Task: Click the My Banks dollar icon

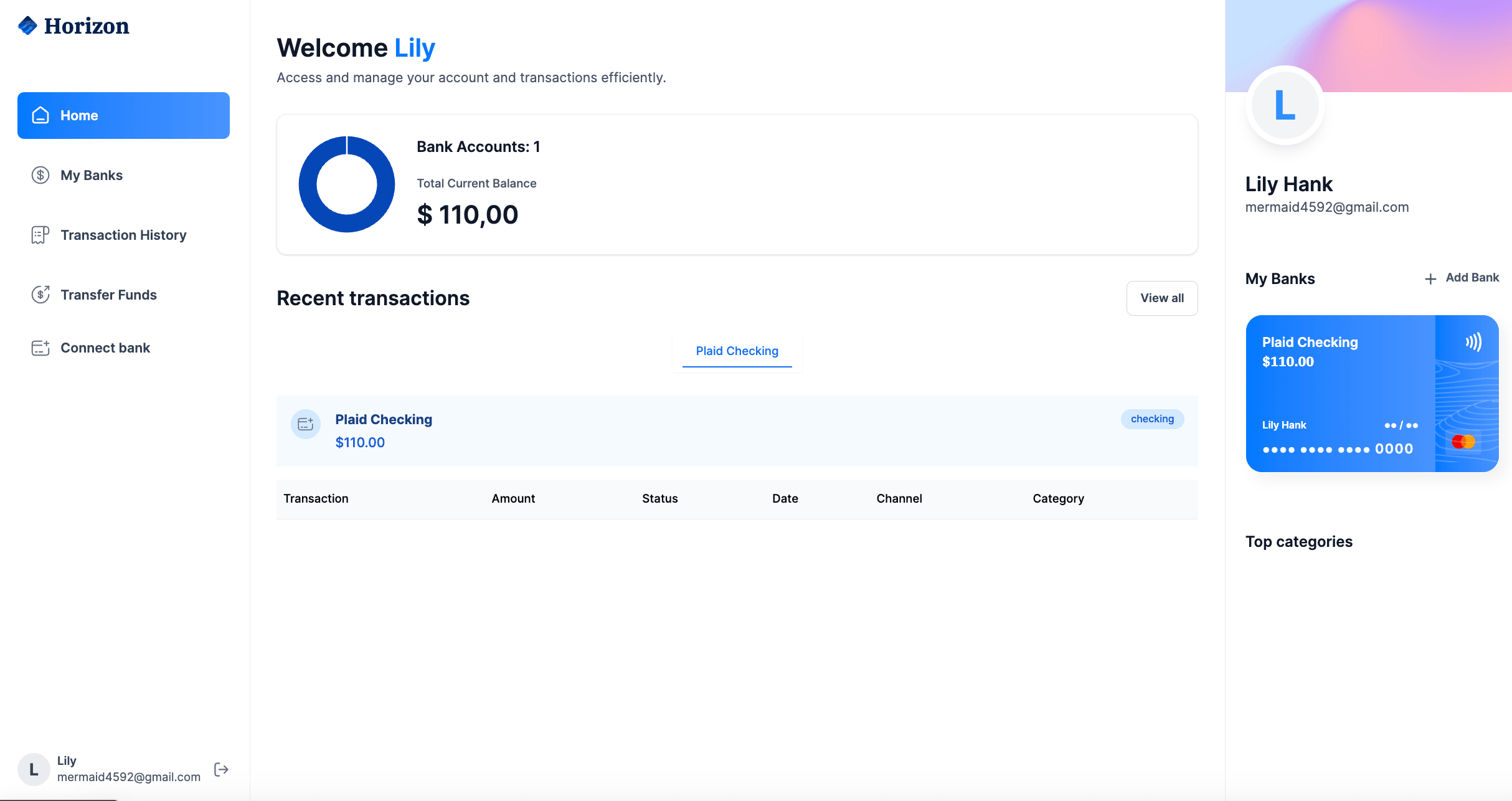Action: coord(40,175)
